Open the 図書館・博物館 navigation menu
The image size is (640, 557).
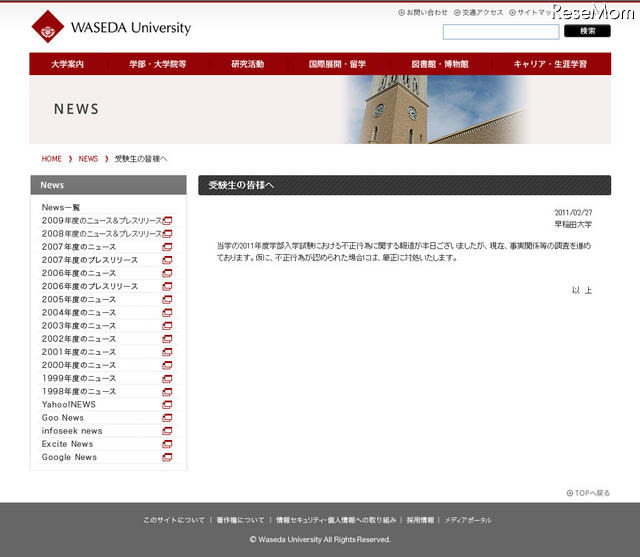[440, 64]
